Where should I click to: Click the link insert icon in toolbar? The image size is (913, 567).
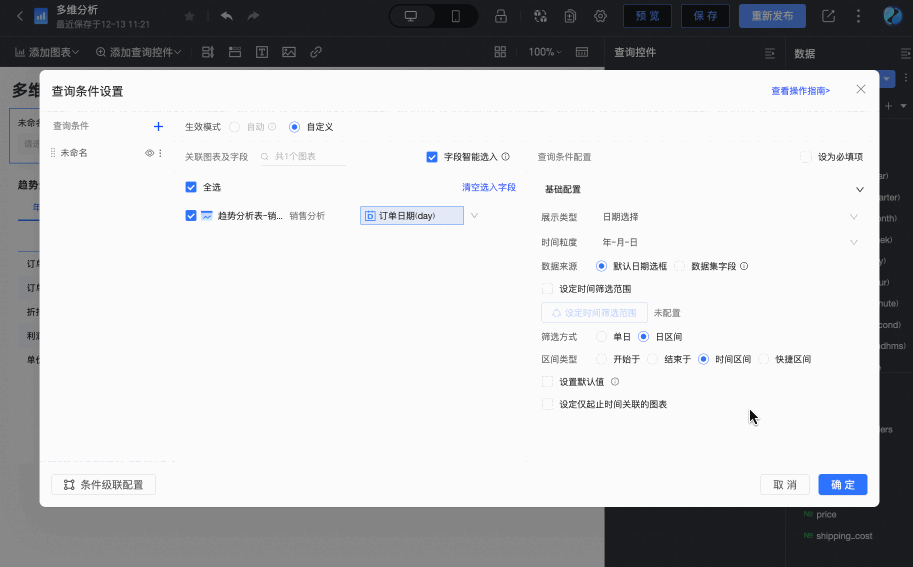pos(316,52)
